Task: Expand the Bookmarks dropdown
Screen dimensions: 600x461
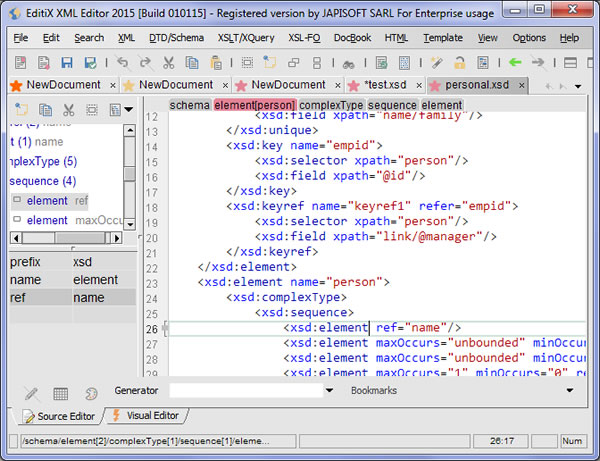Action: pos(570,391)
